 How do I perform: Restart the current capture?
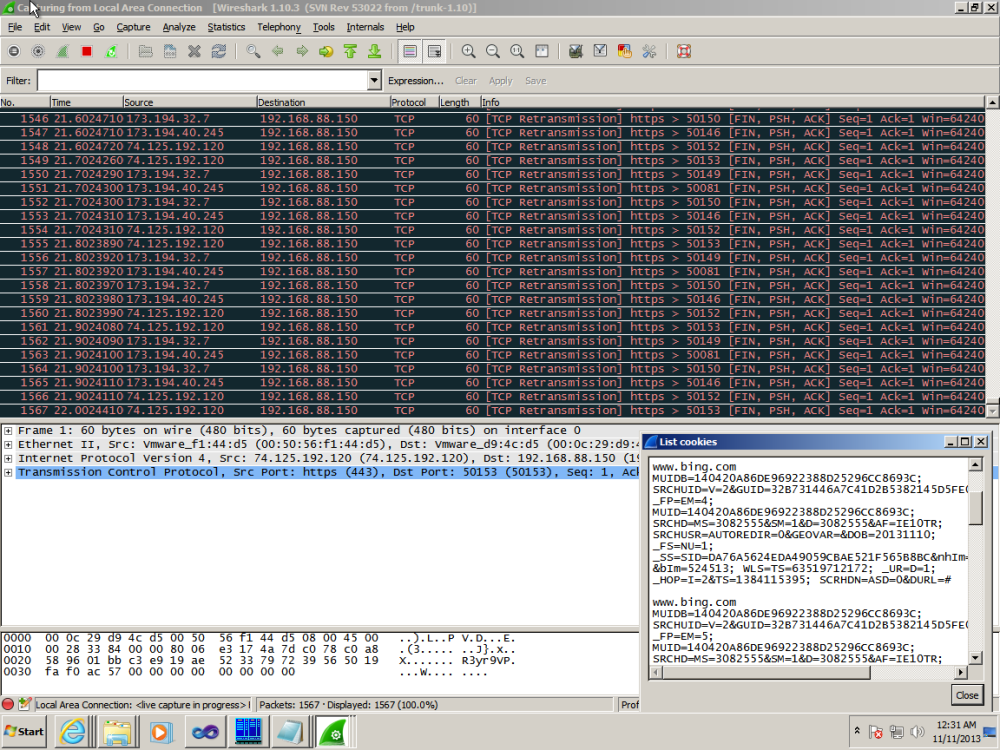tap(112, 51)
